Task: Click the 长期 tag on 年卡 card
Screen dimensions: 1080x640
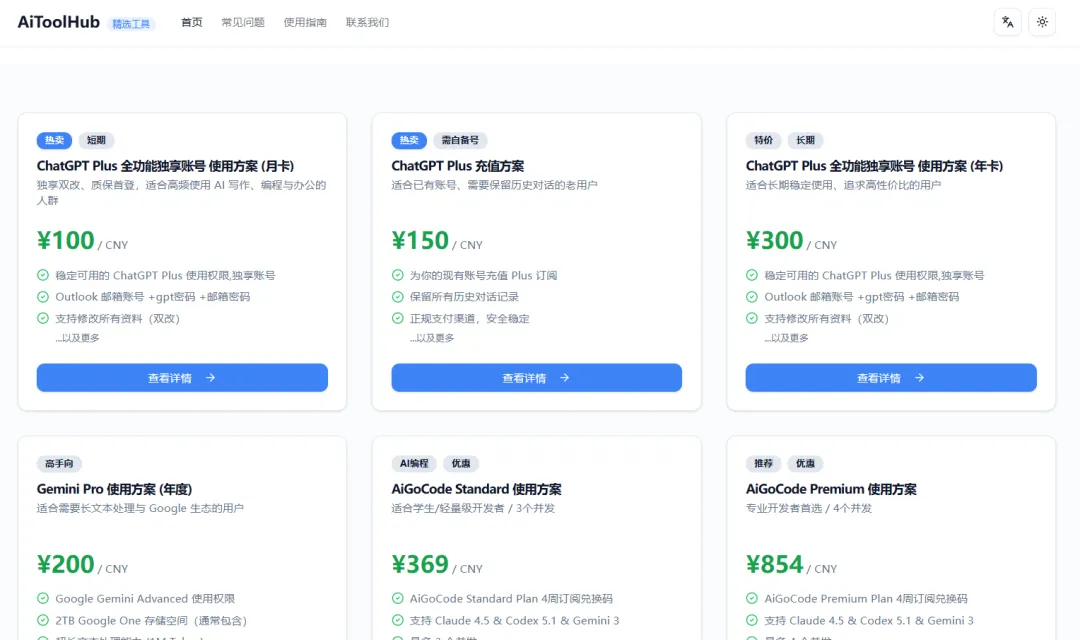Action: pos(805,141)
